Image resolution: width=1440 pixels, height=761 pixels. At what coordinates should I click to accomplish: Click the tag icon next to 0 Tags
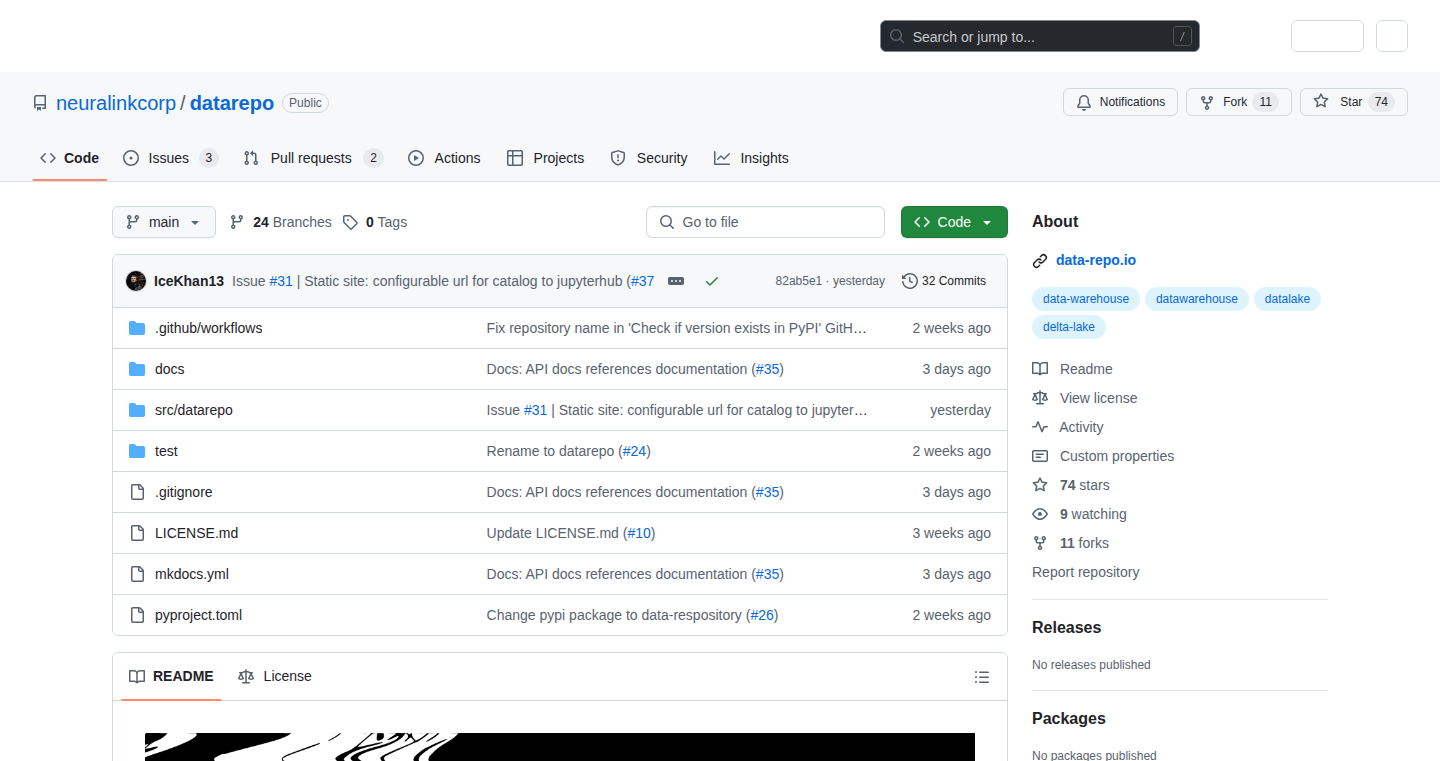pos(350,222)
